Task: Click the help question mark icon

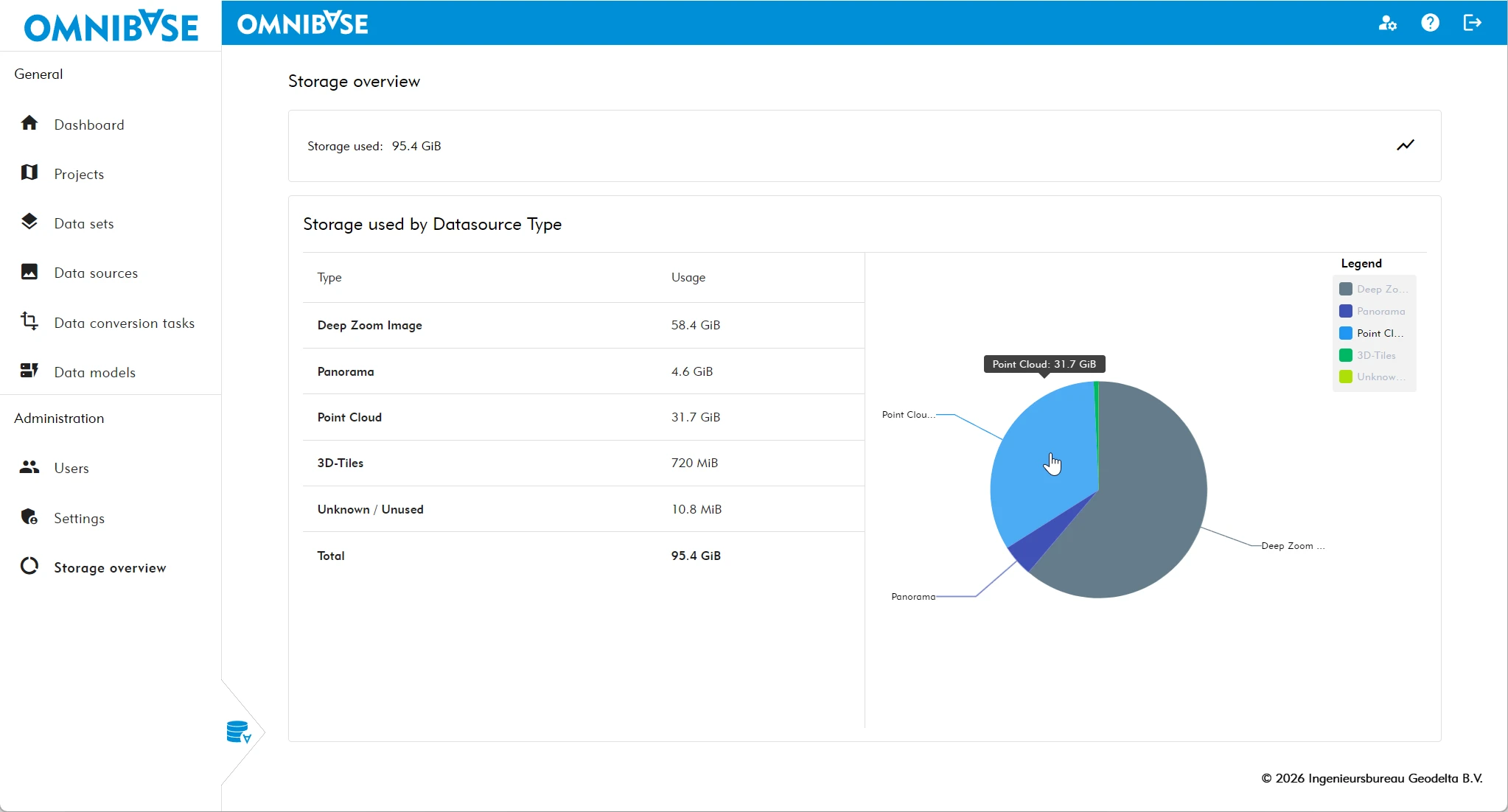Action: (x=1430, y=23)
